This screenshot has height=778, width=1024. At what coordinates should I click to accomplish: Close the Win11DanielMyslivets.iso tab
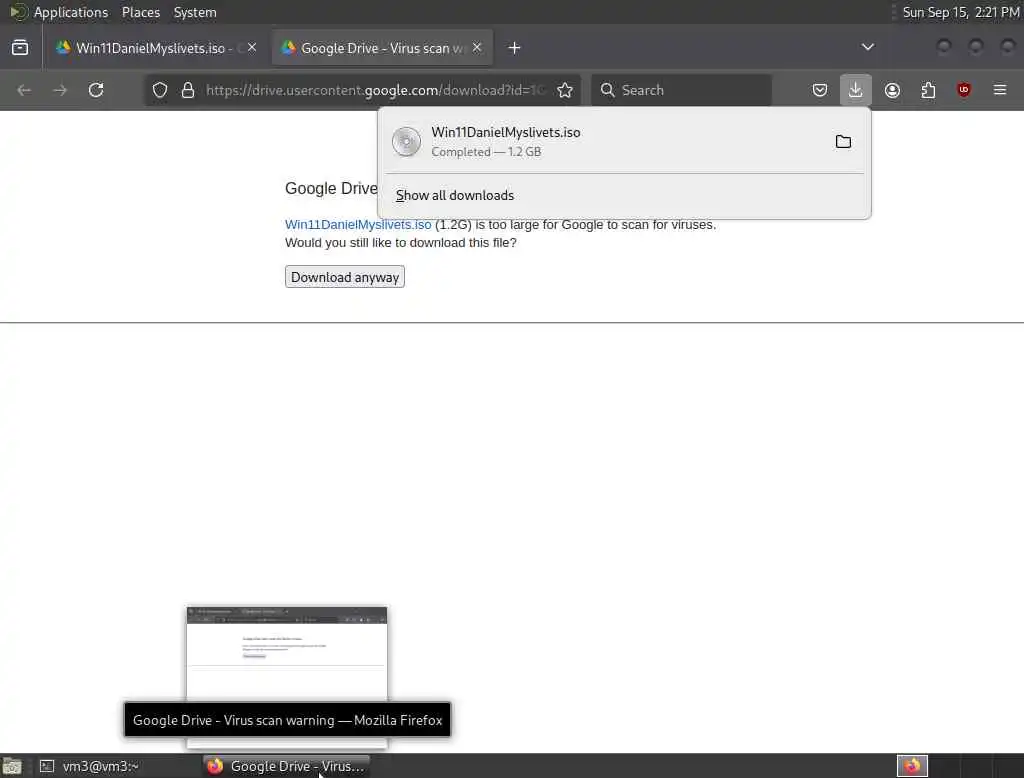252,47
